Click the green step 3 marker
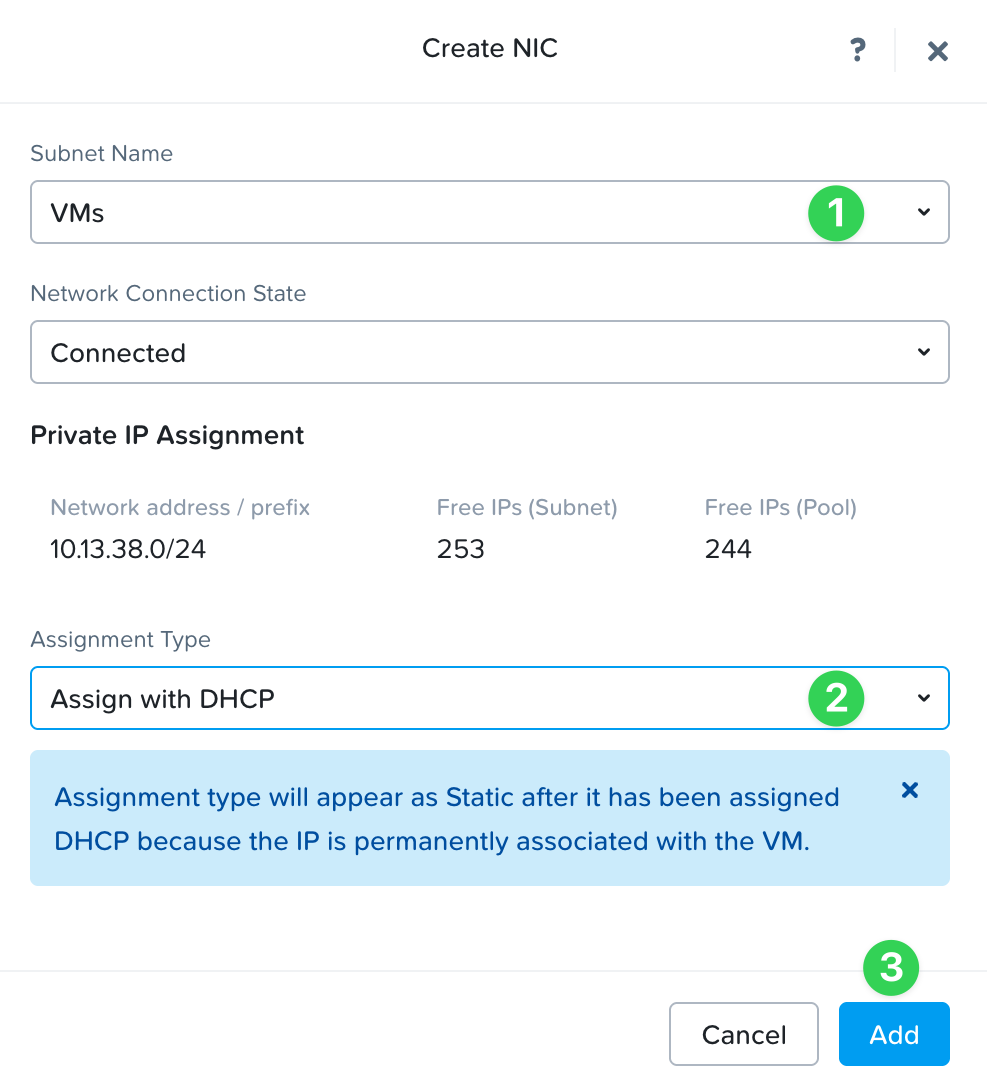The width and height of the screenshot is (987, 1092). tap(891, 967)
